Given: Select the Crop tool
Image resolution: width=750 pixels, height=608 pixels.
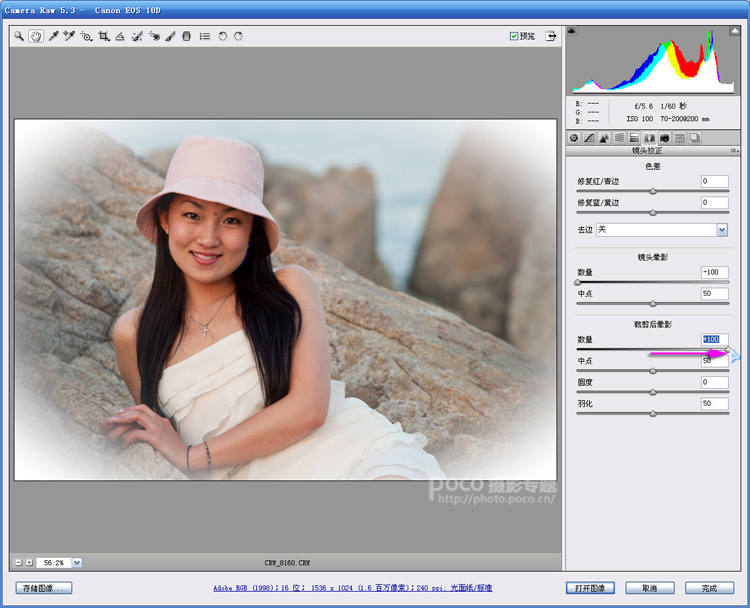Looking at the screenshot, I should point(104,36).
